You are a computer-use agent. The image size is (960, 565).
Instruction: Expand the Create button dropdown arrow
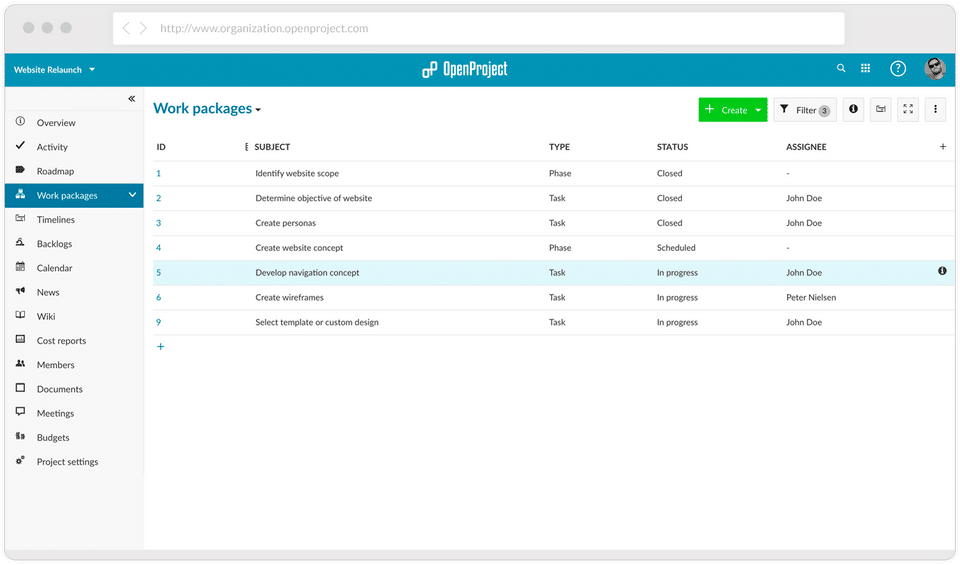click(x=758, y=110)
